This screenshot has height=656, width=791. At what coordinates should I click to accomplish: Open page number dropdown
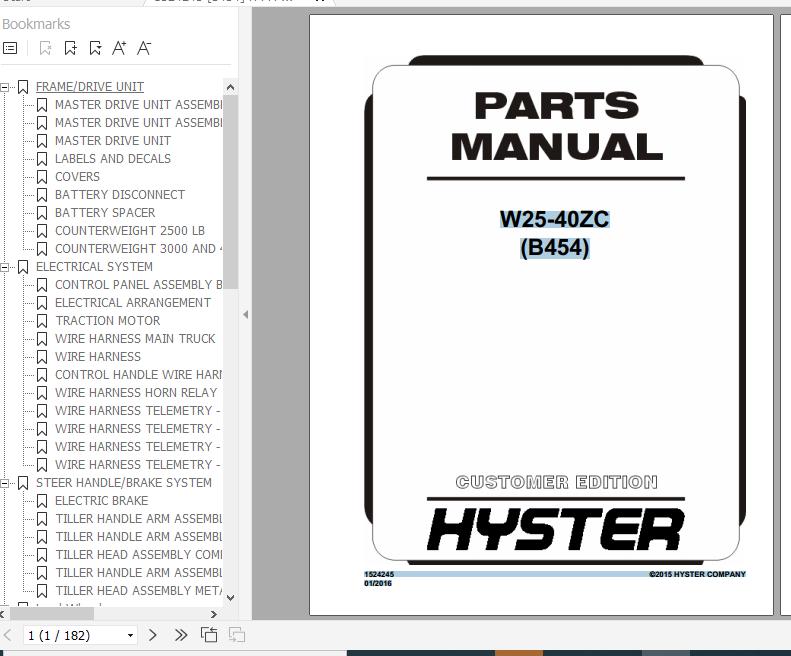pos(130,635)
